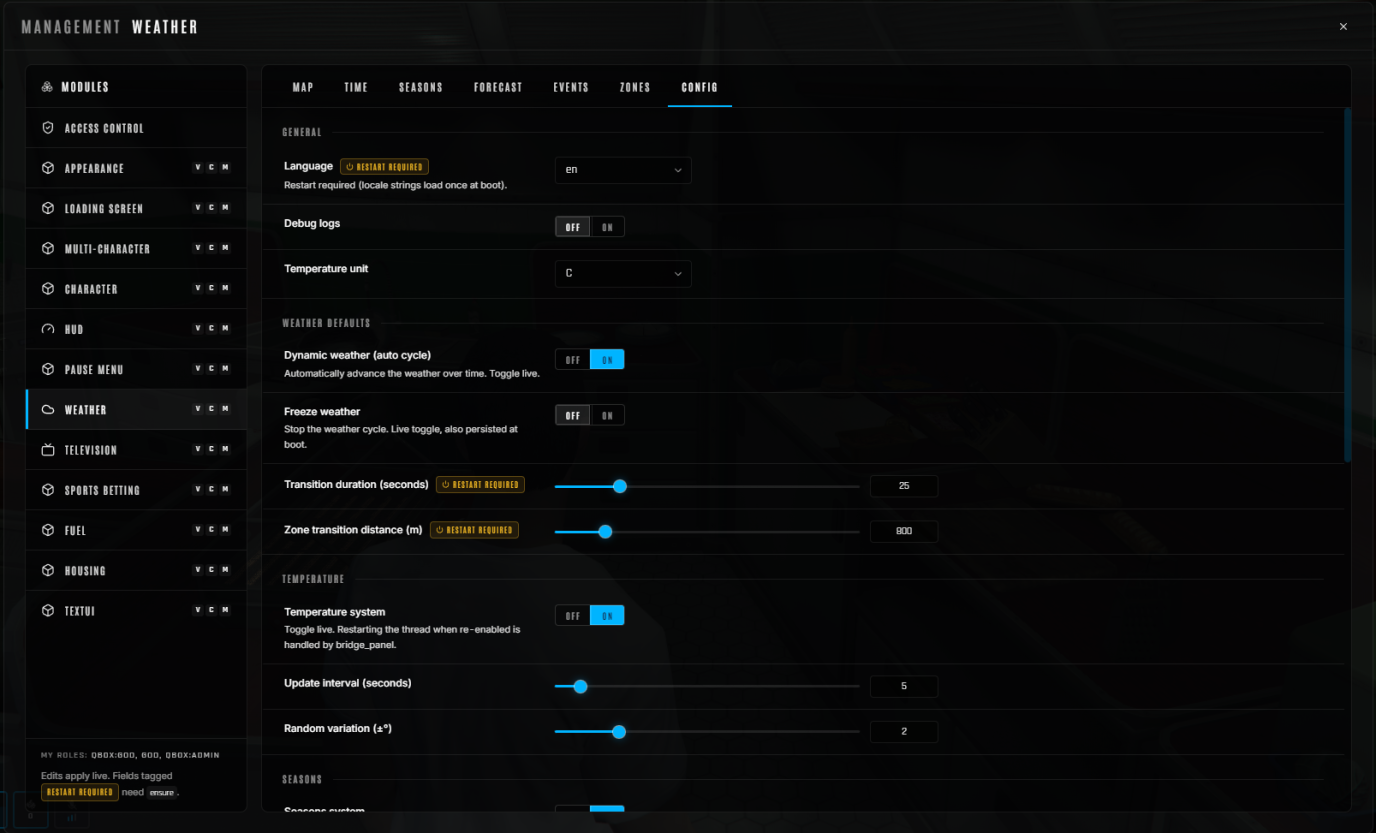The image size is (1376, 833).
Task: Open the FORECAST tab
Action: click(498, 87)
